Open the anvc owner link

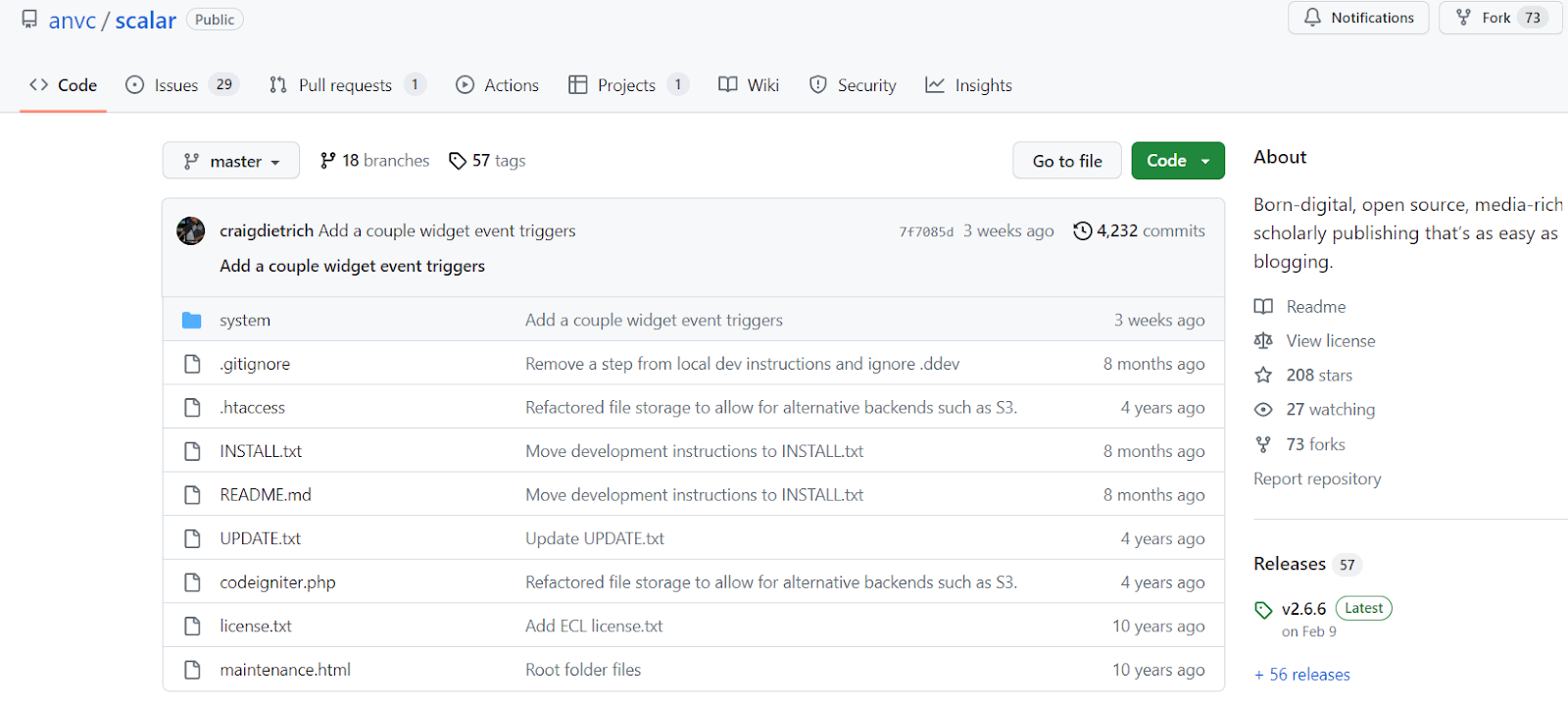(73, 21)
